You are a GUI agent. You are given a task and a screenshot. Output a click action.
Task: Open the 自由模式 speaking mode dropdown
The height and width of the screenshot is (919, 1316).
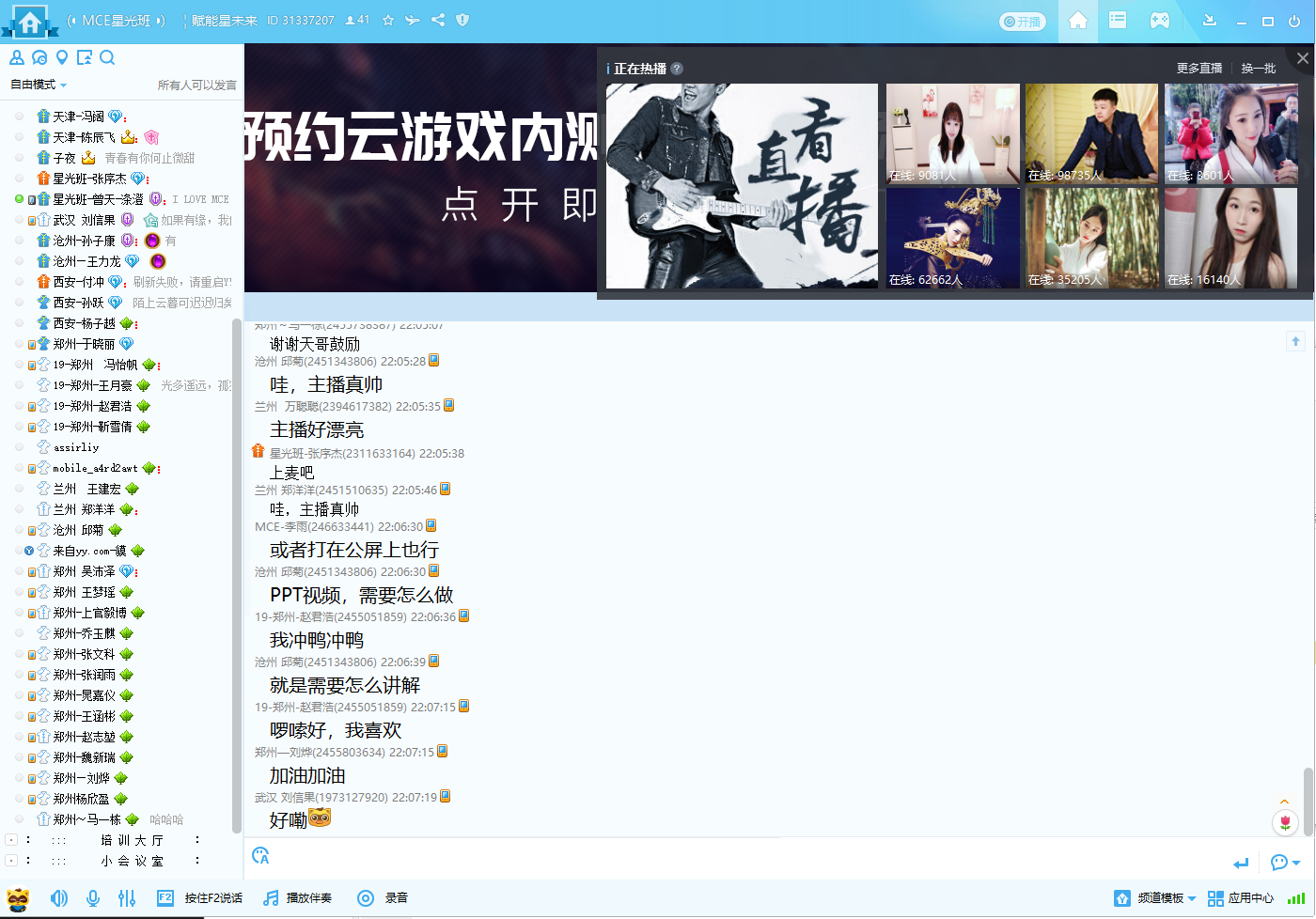pyautogui.click(x=39, y=85)
